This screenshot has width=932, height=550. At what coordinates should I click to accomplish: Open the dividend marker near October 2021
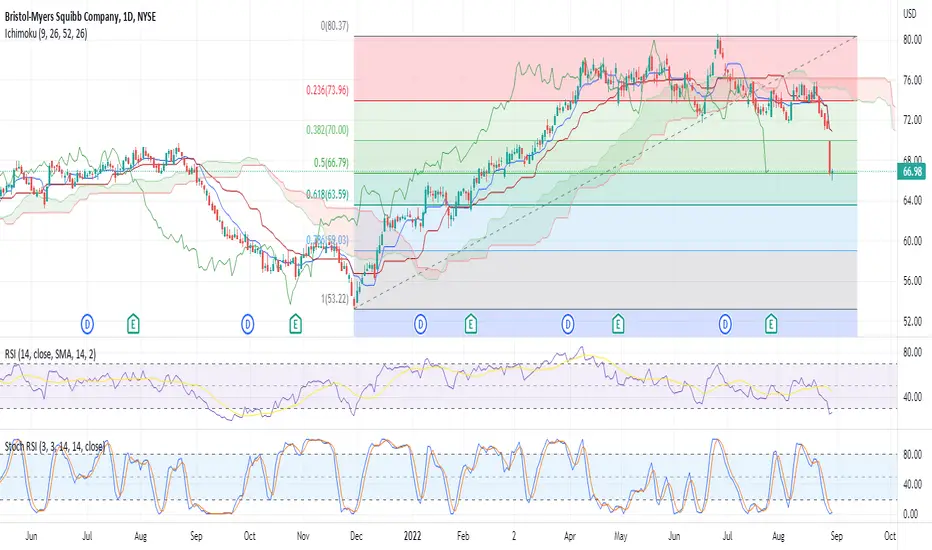248,324
